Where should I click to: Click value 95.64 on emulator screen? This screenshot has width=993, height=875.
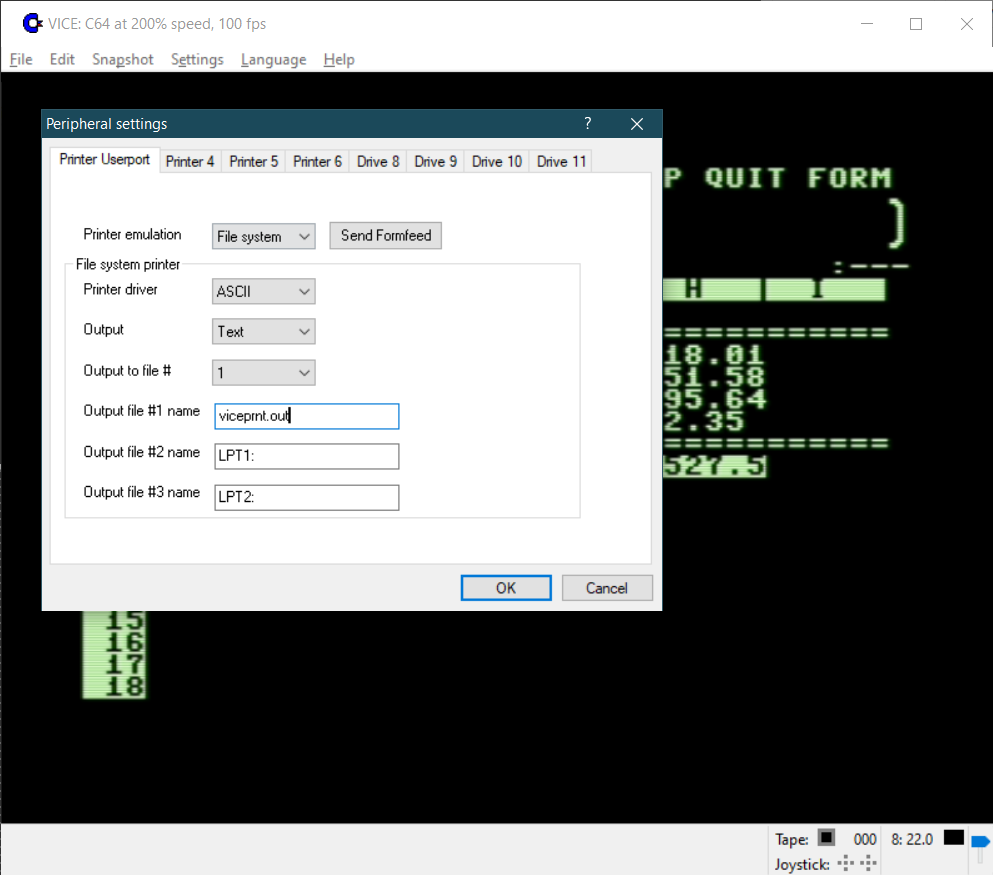point(715,399)
